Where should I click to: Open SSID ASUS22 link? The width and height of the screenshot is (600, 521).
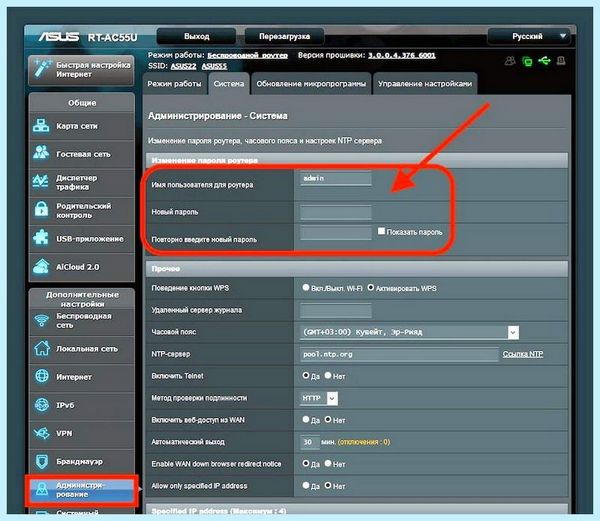pyautogui.click(x=183, y=66)
